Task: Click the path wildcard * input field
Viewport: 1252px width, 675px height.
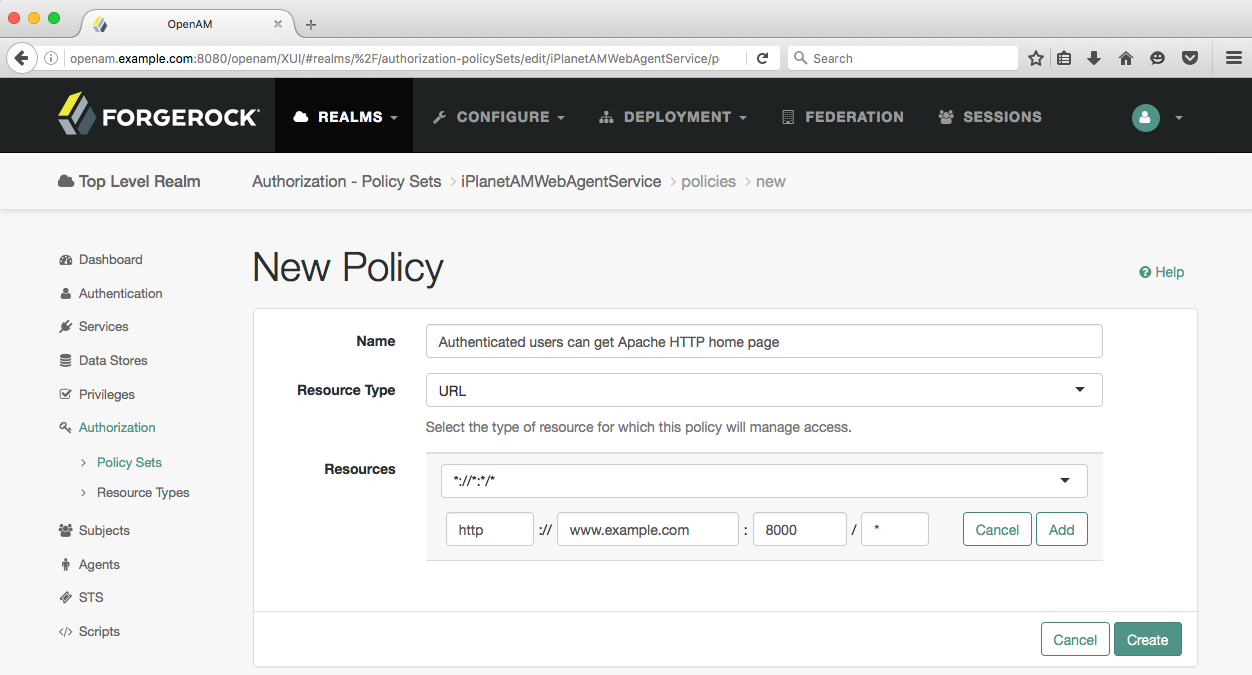Action: tap(895, 530)
